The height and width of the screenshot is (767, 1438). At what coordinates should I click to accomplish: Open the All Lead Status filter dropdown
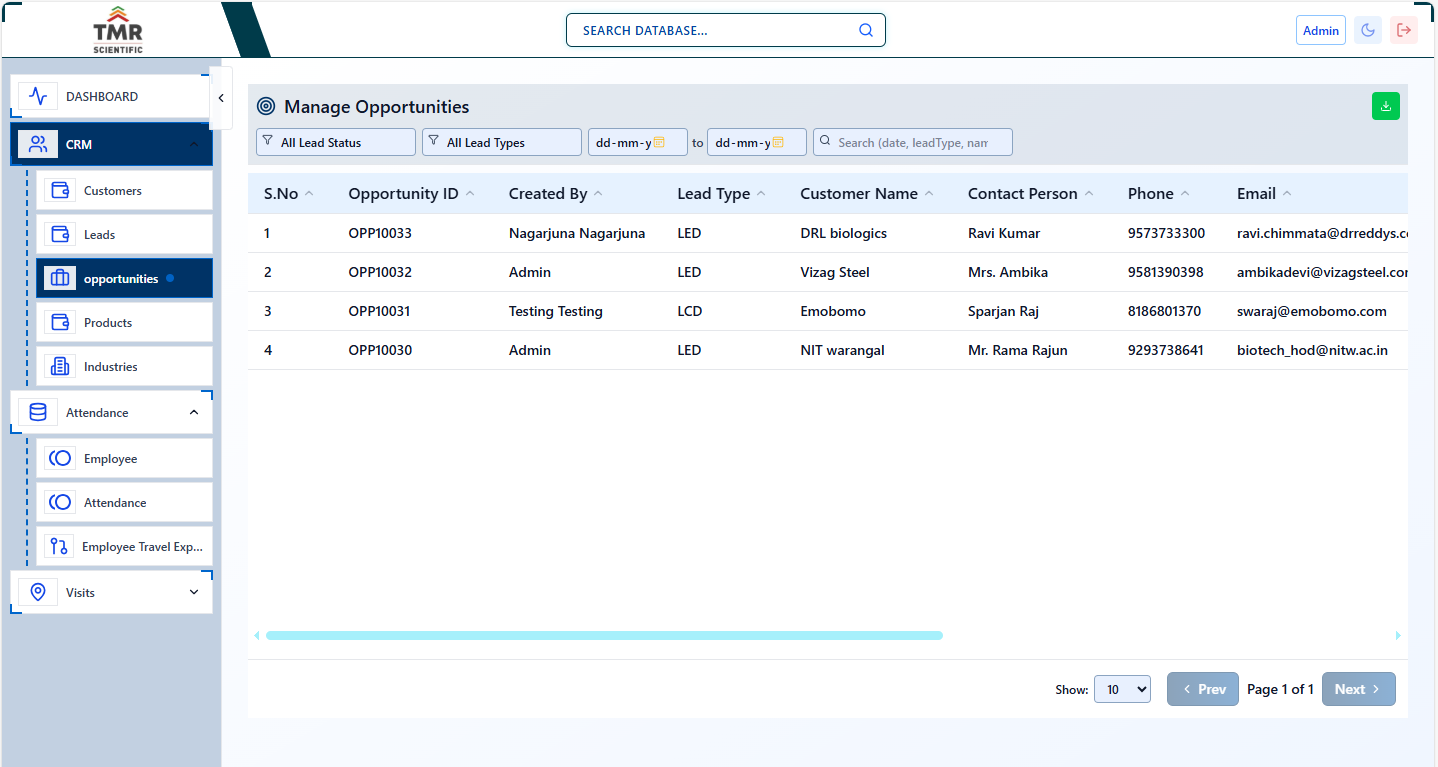pyautogui.click(x=335, y=141)
